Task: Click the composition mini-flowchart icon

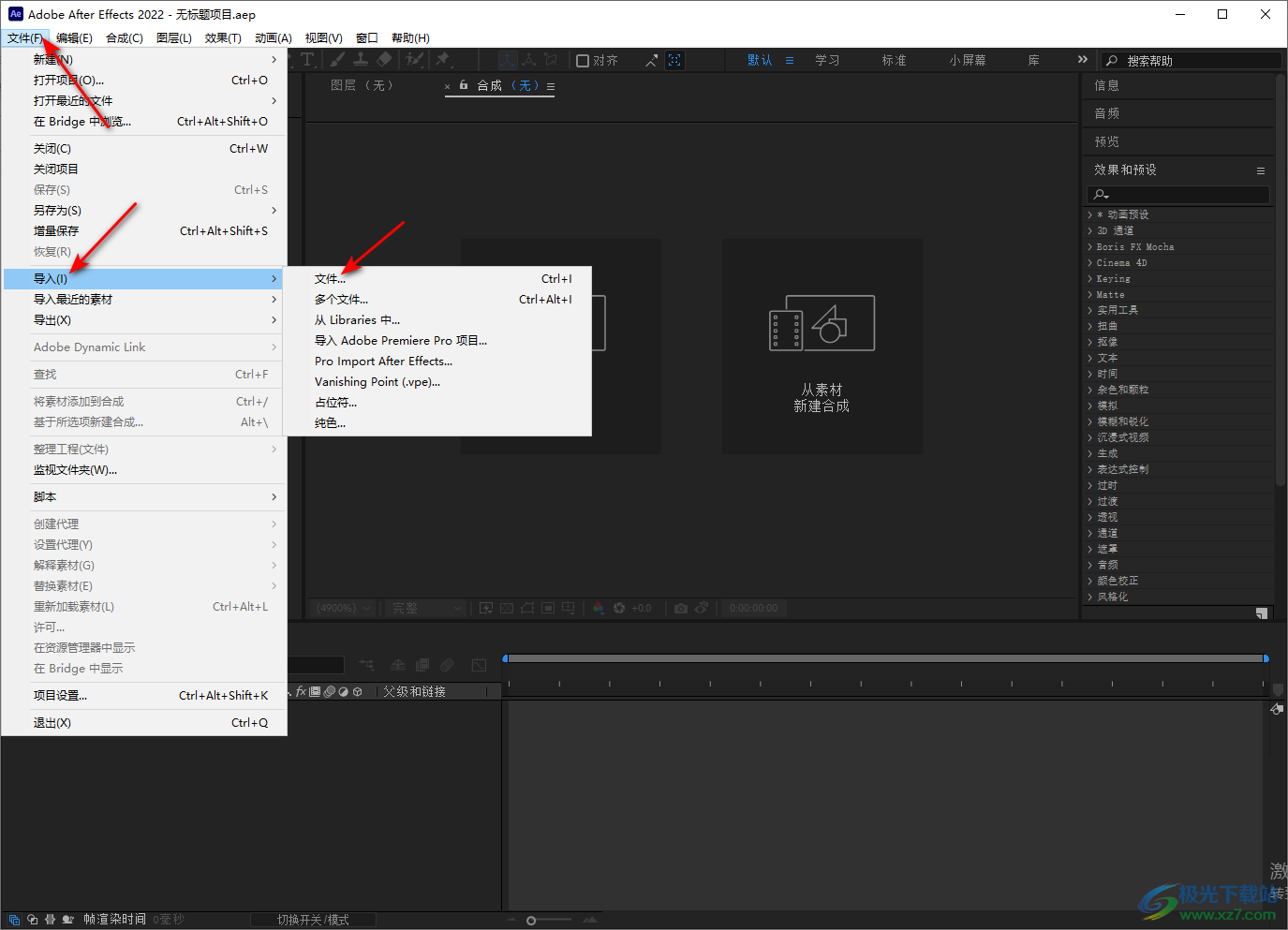Action: click(366, 665)
